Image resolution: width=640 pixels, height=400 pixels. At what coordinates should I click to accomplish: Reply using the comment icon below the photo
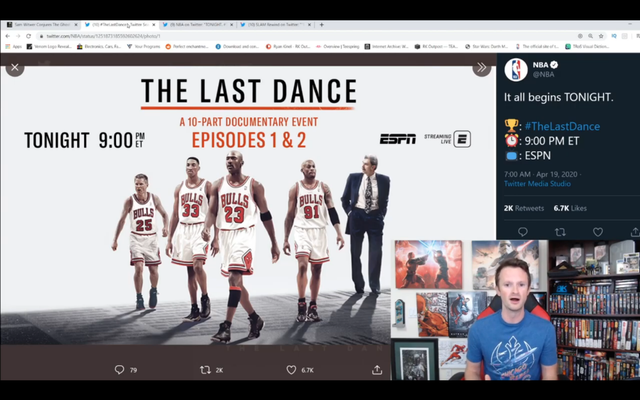click(119, 370)
